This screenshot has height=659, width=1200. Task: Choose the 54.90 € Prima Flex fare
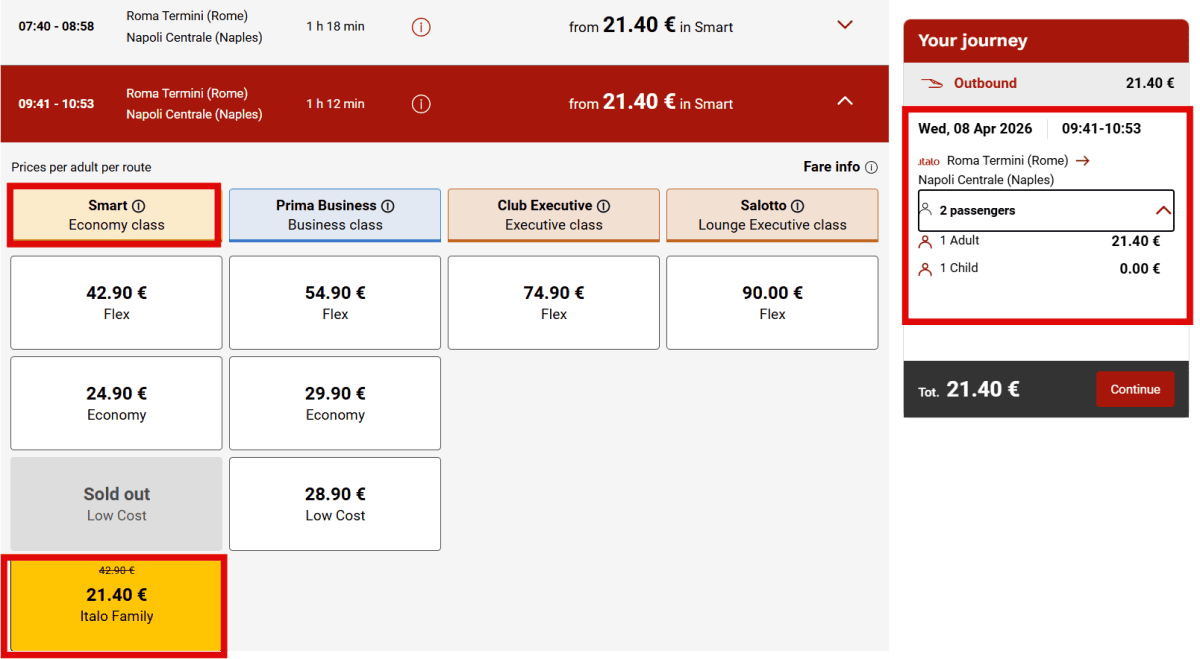[335, 303]
